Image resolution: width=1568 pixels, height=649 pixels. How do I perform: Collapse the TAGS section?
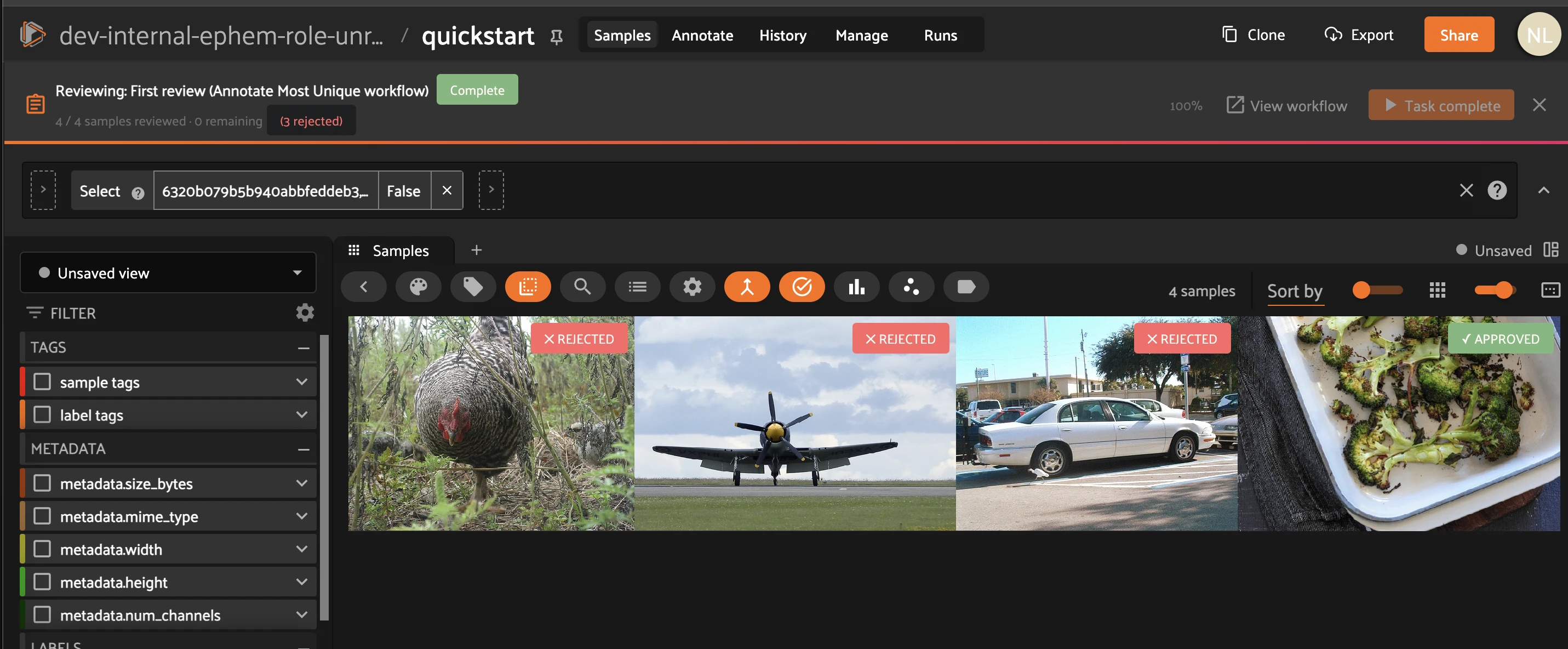point(304,348)
